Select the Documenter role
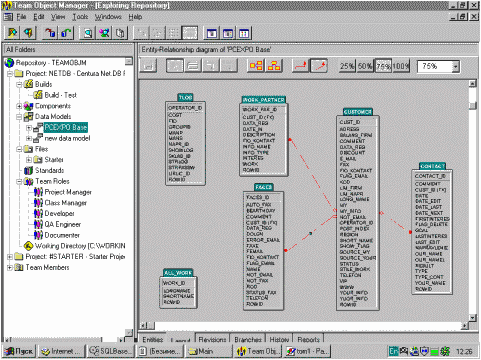The width and height of the screenshot is (481, 360). pyautogui.click(x=62, y=235)
